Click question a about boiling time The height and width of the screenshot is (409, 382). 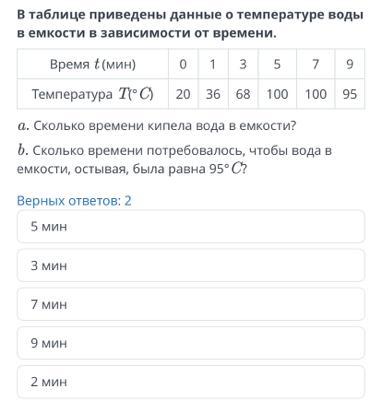click(157, 126)
